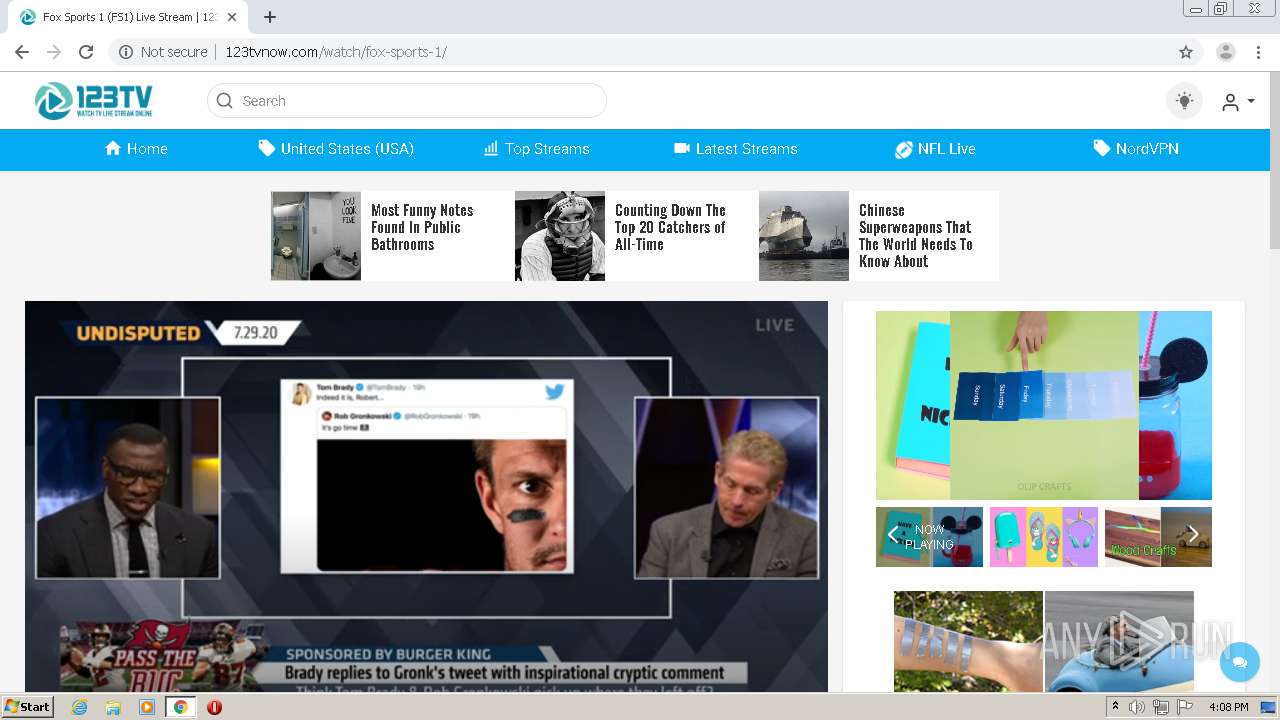Click the search magnifier icon
The image size is (1280, 720).
coord(225,101)
